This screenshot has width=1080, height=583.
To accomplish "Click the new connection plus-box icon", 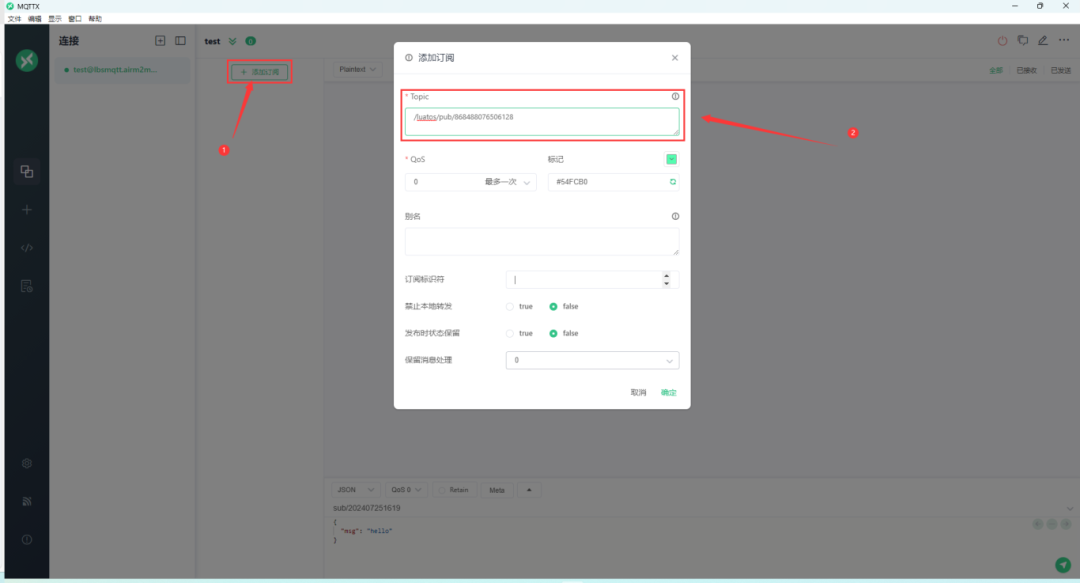I will (160, 41).
